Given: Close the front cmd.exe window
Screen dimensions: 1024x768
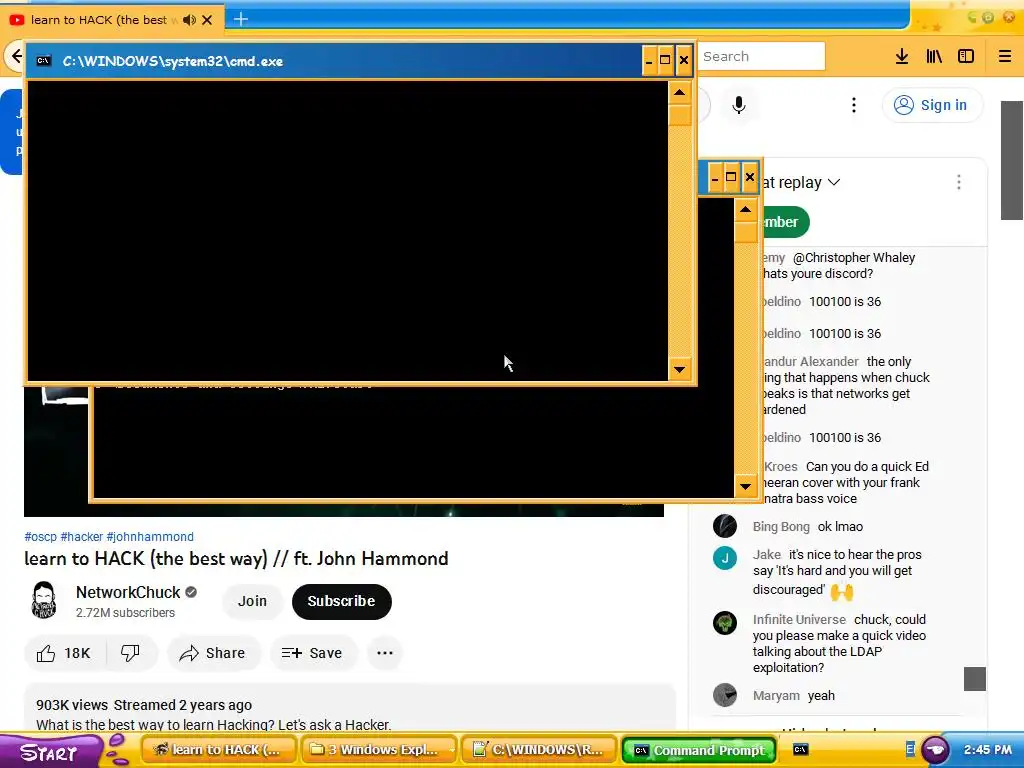Looking at the screenshot, I should coord(684,61).
